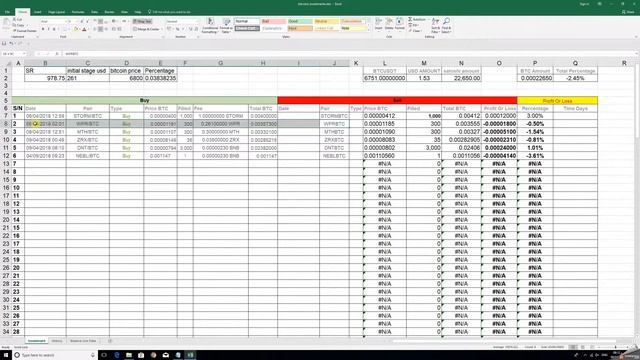Toggle the Wrap Text button
The height and width of the screenshot is (360, 640).
point(142,21)
